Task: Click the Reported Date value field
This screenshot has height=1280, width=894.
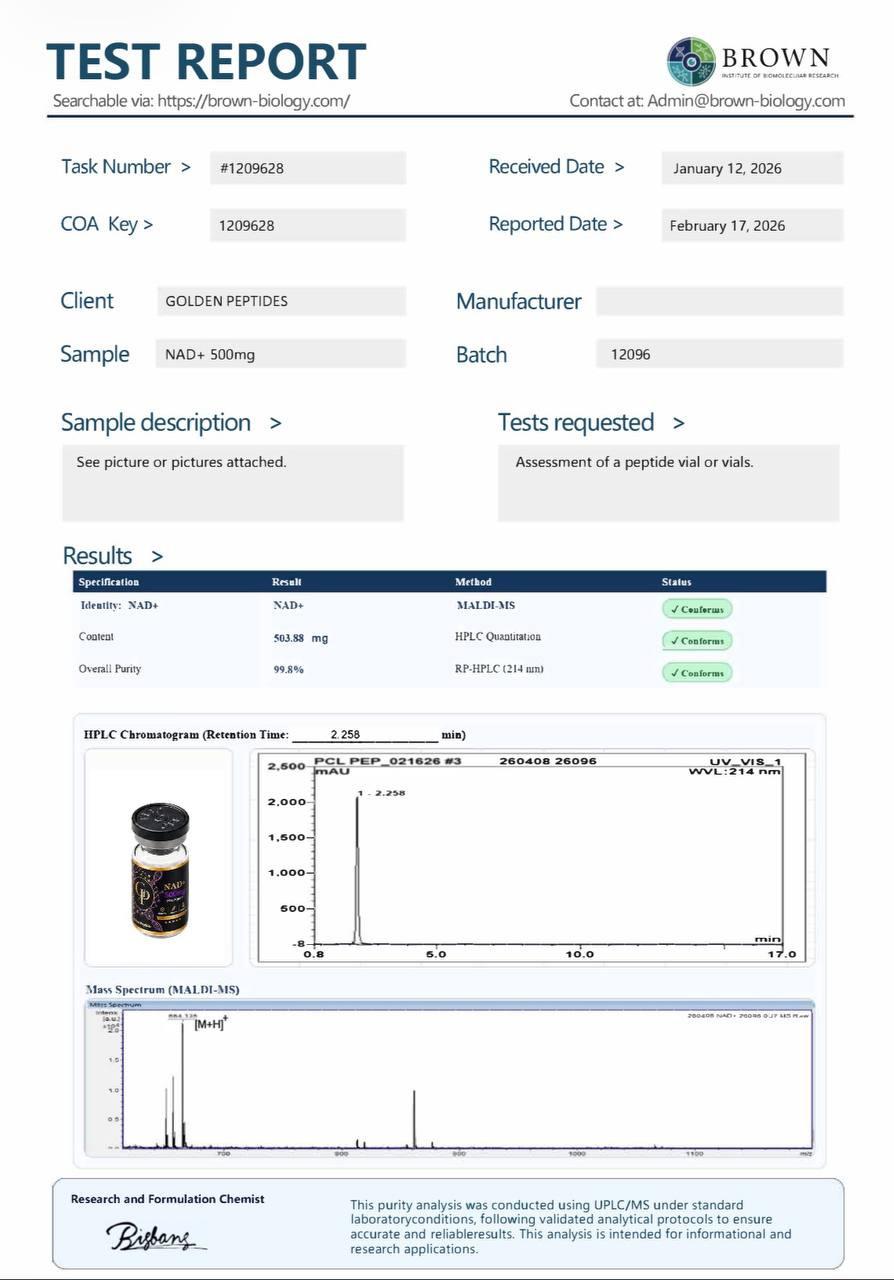Action: tap(752, 225)
